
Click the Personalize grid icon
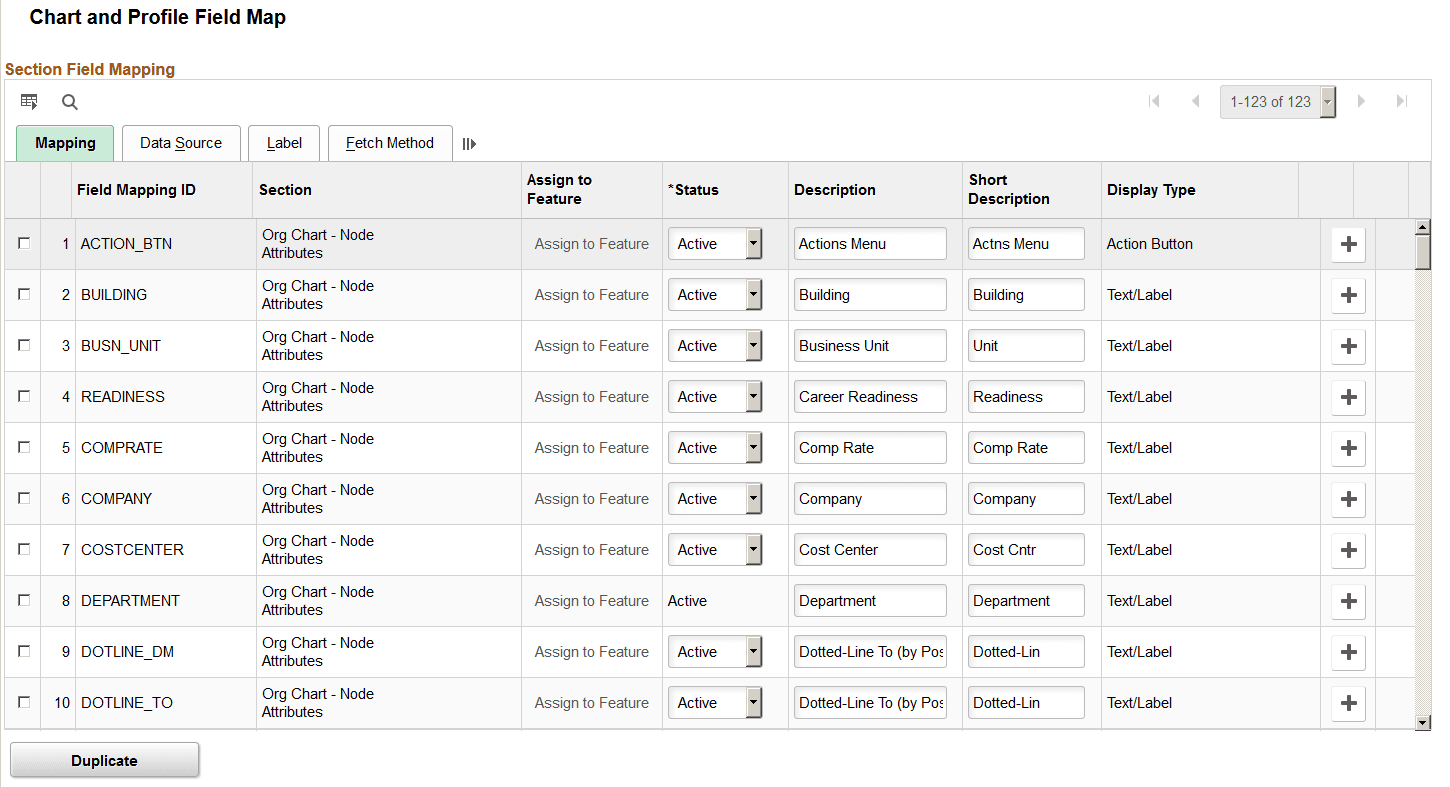point(29,101)
